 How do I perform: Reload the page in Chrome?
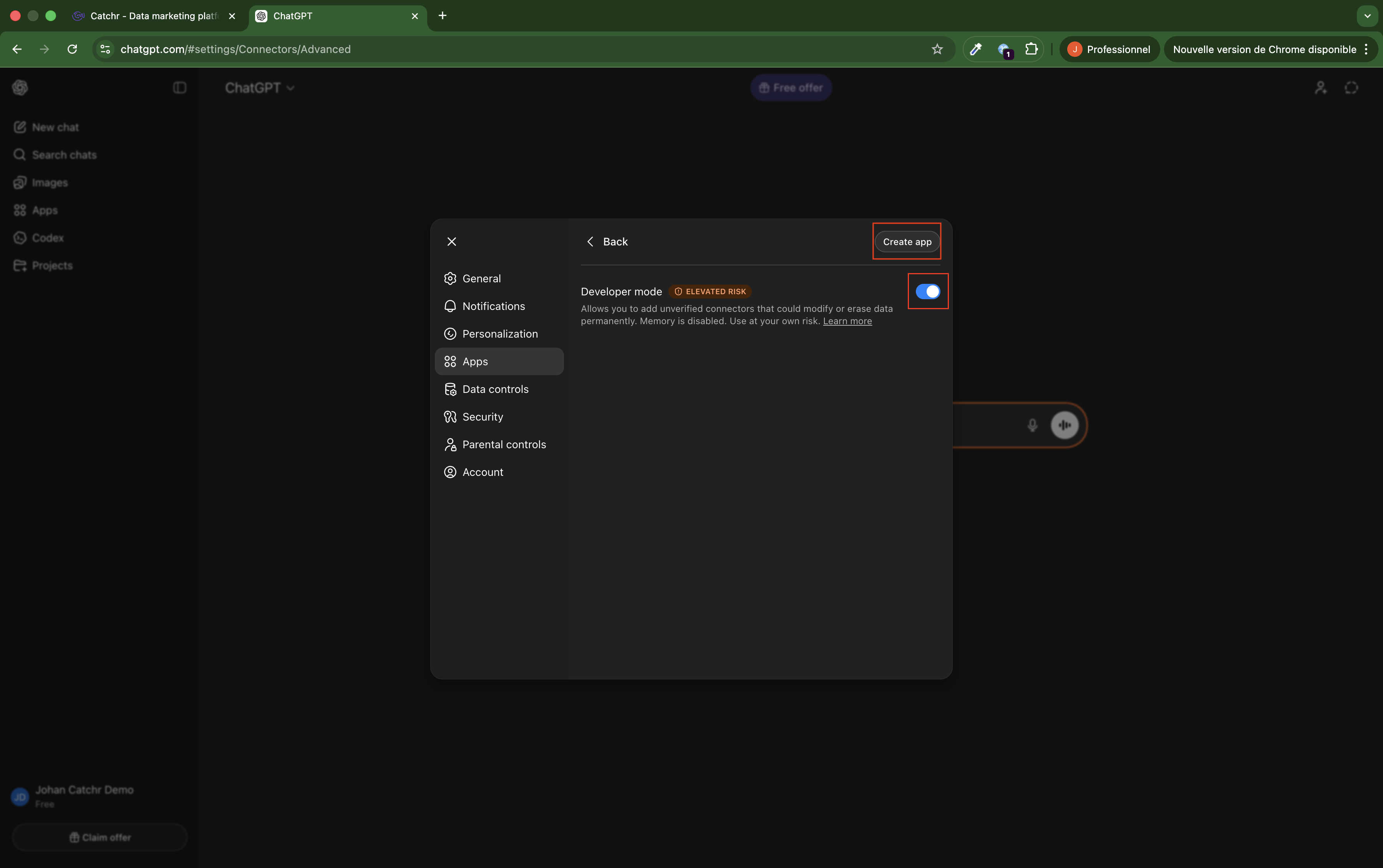tap(72, 50)
